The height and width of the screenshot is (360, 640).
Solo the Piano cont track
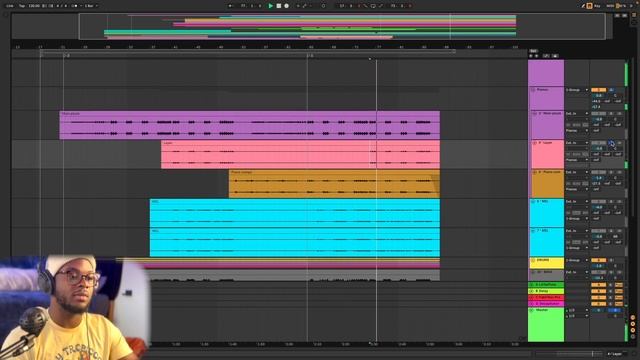coord(611,172)
